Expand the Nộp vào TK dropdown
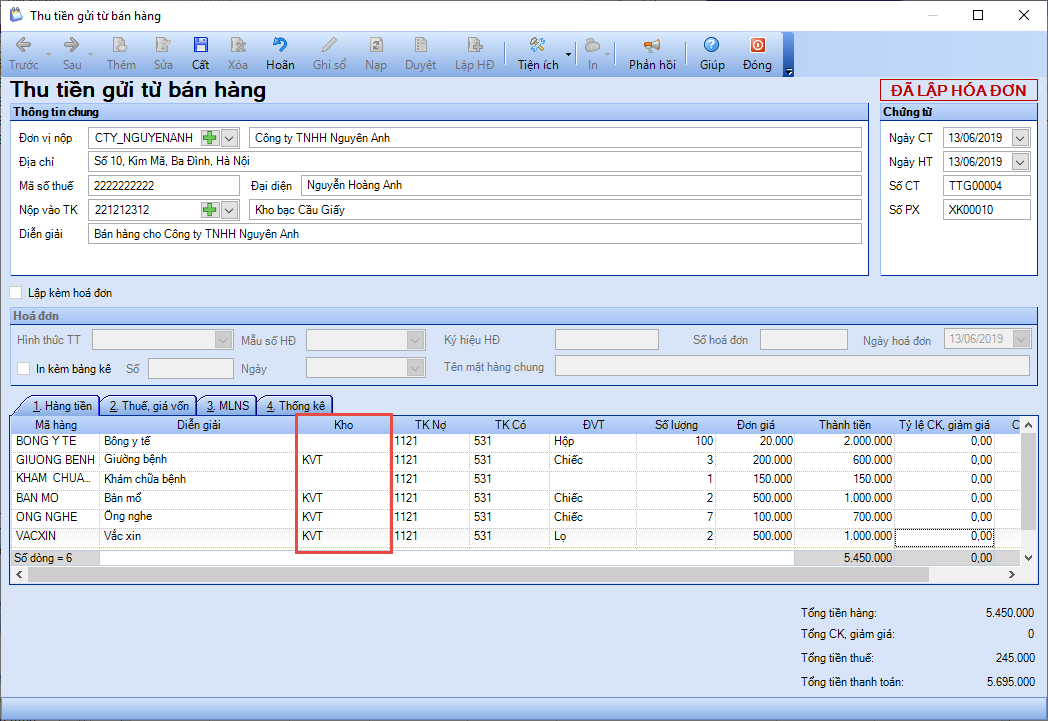1048x721 pixels. (x=229, y=210)
